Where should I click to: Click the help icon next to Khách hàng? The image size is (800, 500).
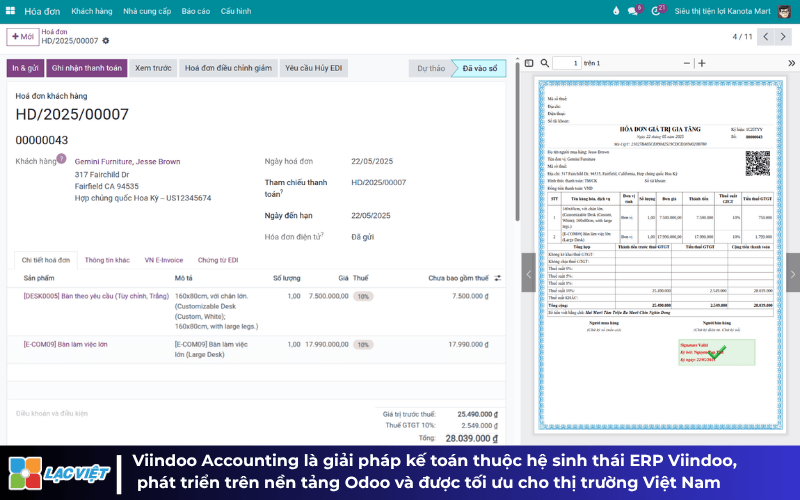click(x=61, y=159)
